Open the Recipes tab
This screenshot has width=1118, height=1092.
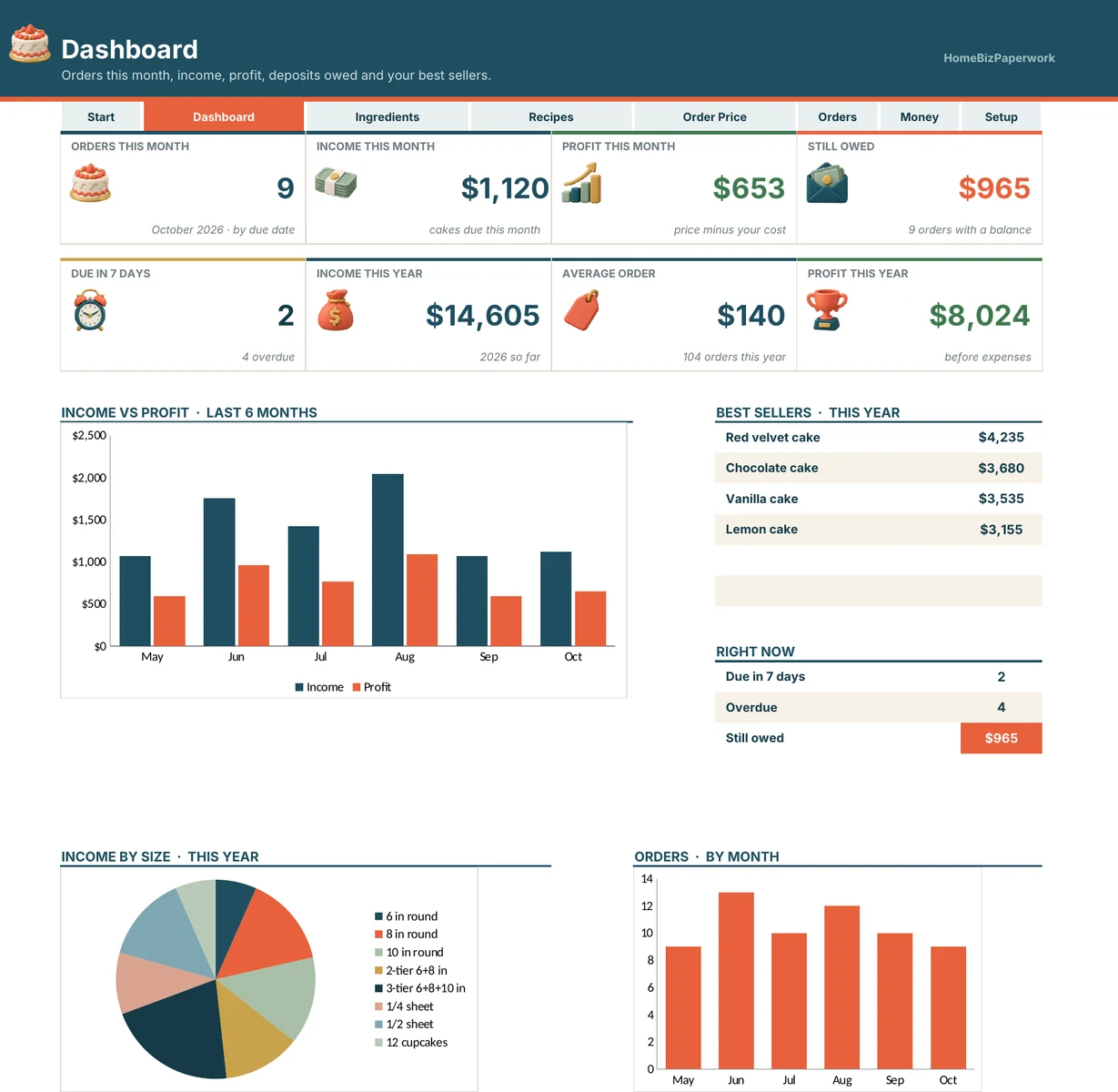pyautogui.click(x=551, y=116)
